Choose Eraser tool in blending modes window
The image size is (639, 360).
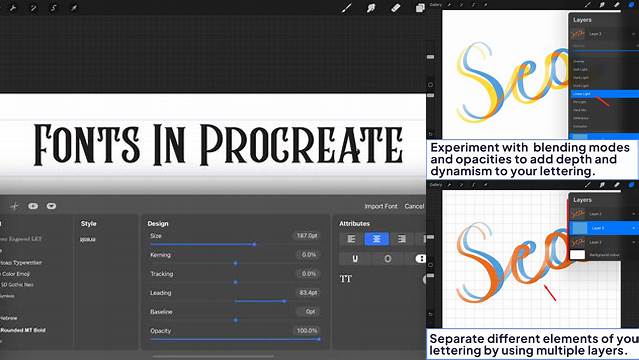pos(617,4)
